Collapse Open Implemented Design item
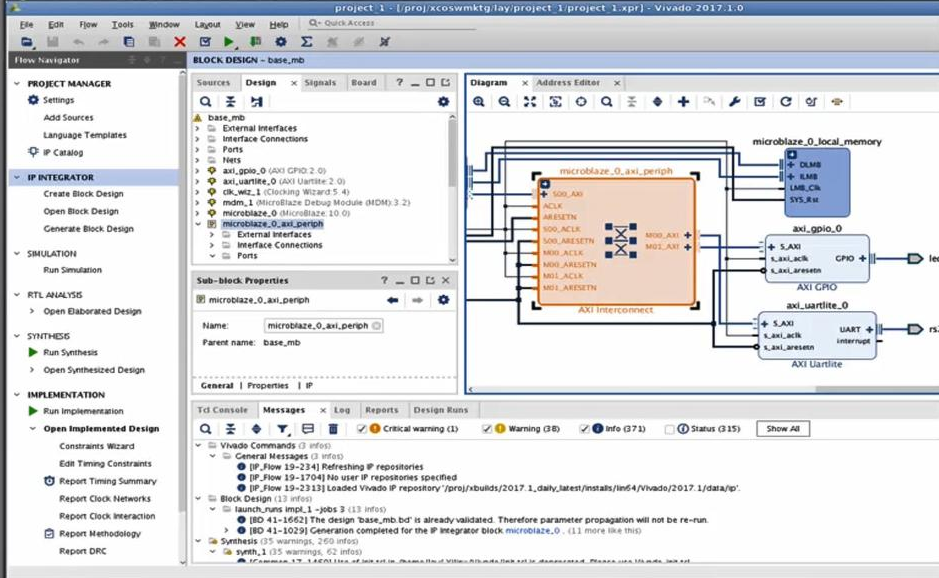 (32, 429)
